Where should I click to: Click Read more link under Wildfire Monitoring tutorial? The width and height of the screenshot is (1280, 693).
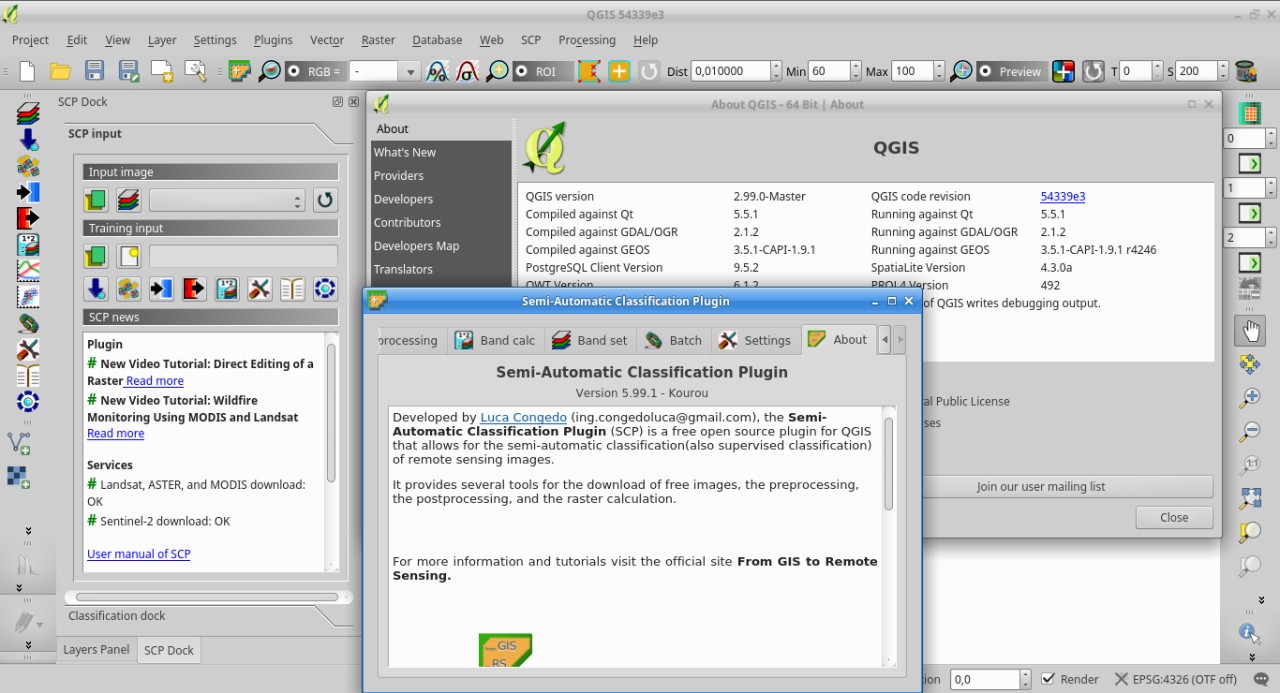click(115, 433)
